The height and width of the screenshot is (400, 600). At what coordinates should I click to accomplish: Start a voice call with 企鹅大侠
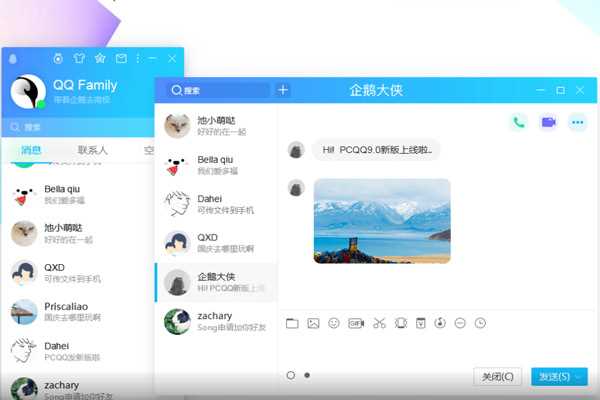coord(519,122)
